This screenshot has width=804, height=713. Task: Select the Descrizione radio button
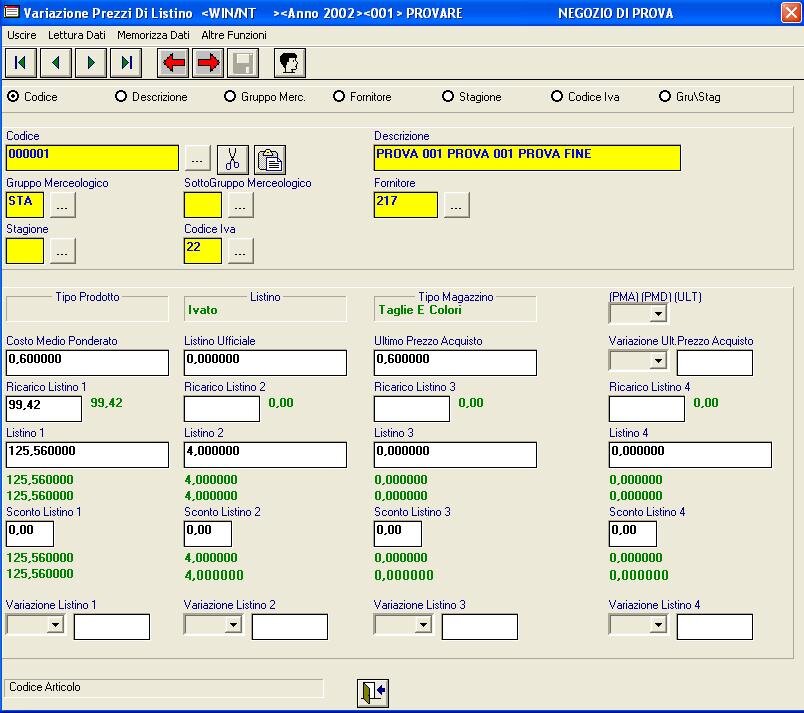pyautogui.click(x=122, y=97)
